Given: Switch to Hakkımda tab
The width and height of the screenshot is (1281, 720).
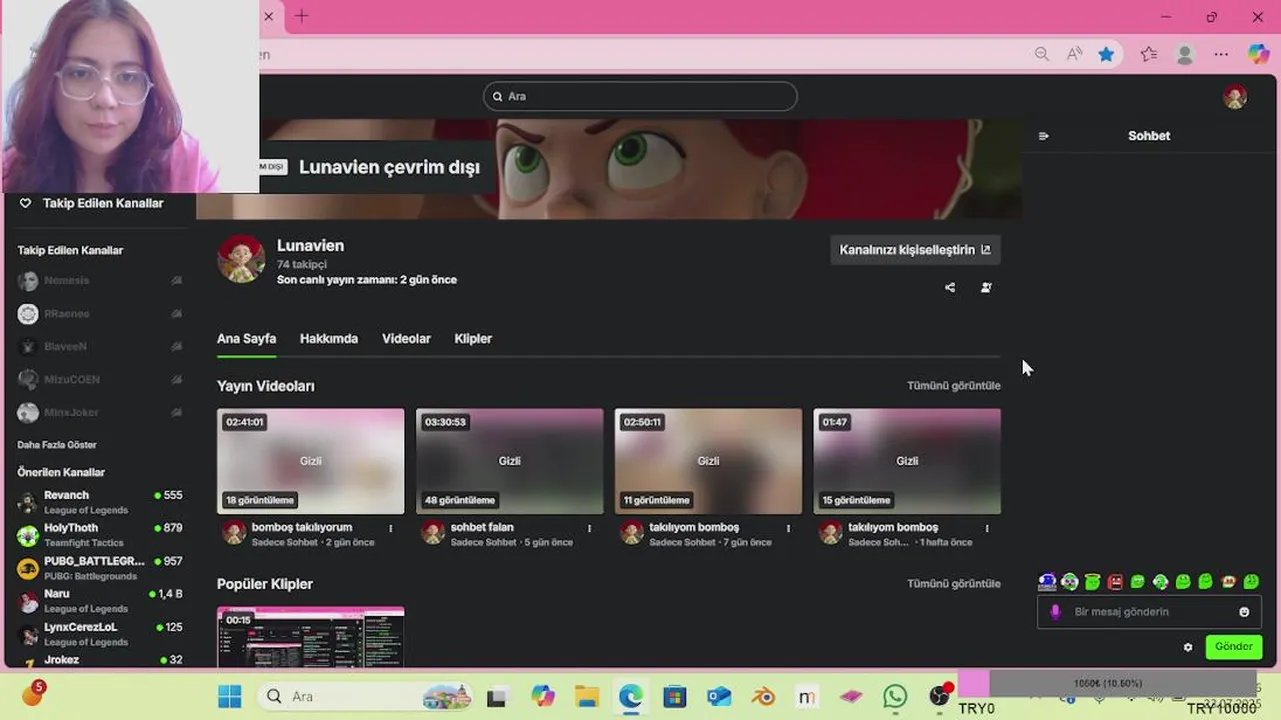Looking at the screenshot, I should 329,339.
